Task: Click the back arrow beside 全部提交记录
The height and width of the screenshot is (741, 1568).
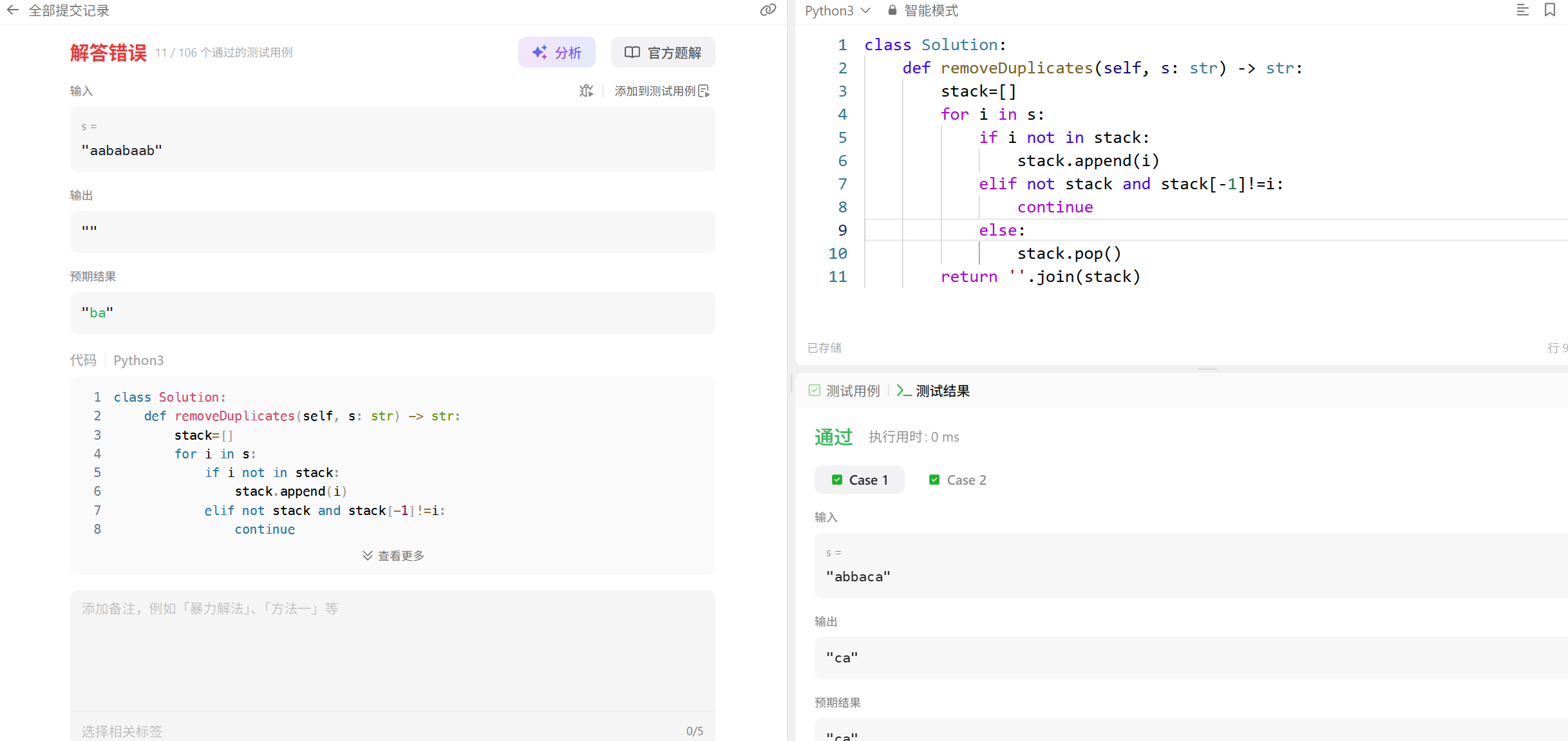Action: pos(12,10)
